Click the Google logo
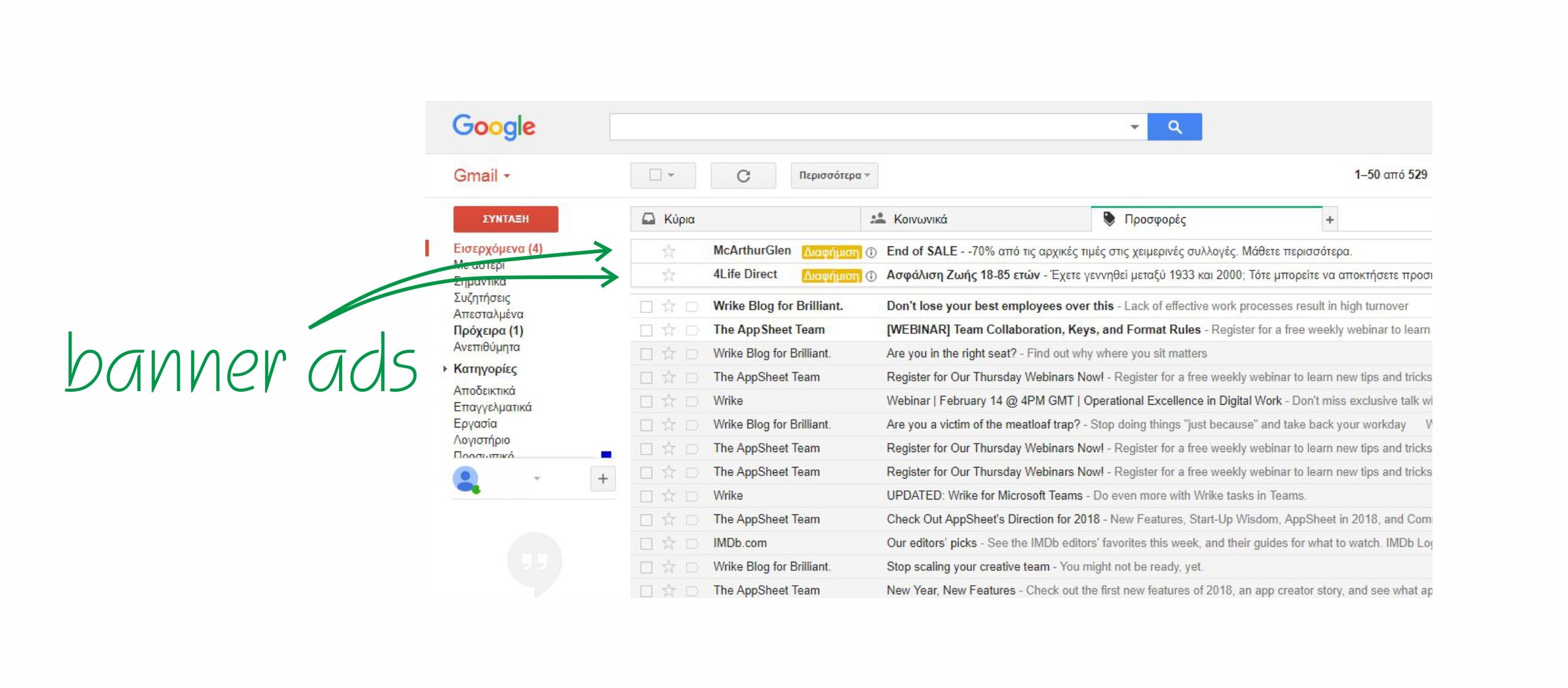 [x=493, y=126]
